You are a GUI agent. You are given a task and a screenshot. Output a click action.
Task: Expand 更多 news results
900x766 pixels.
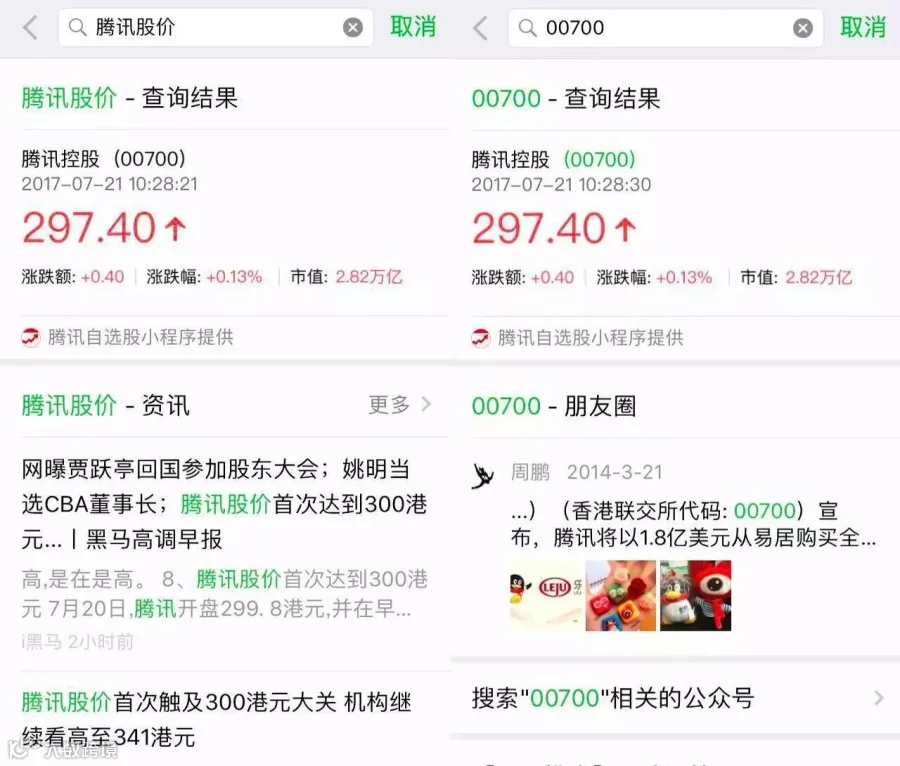(399, 405)
